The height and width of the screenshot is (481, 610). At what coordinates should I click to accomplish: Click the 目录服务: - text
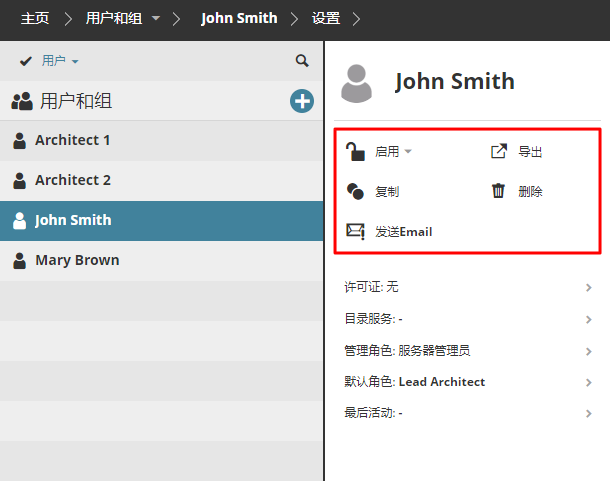[x=373, y=319]
